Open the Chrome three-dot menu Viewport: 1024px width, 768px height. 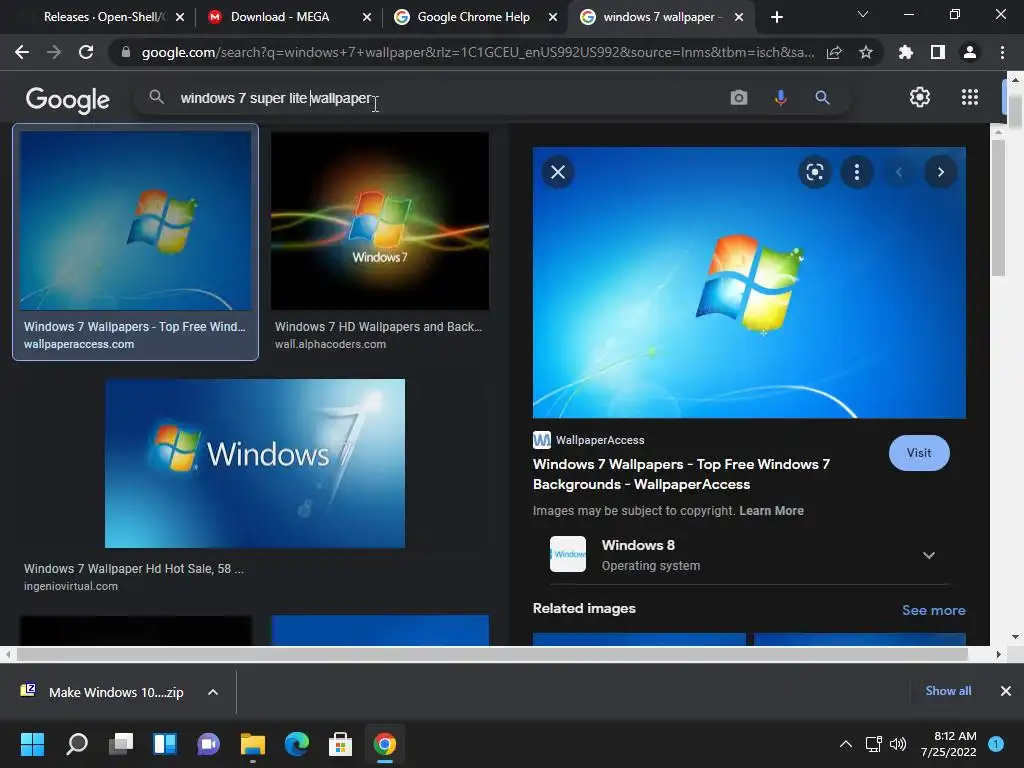1002,52
